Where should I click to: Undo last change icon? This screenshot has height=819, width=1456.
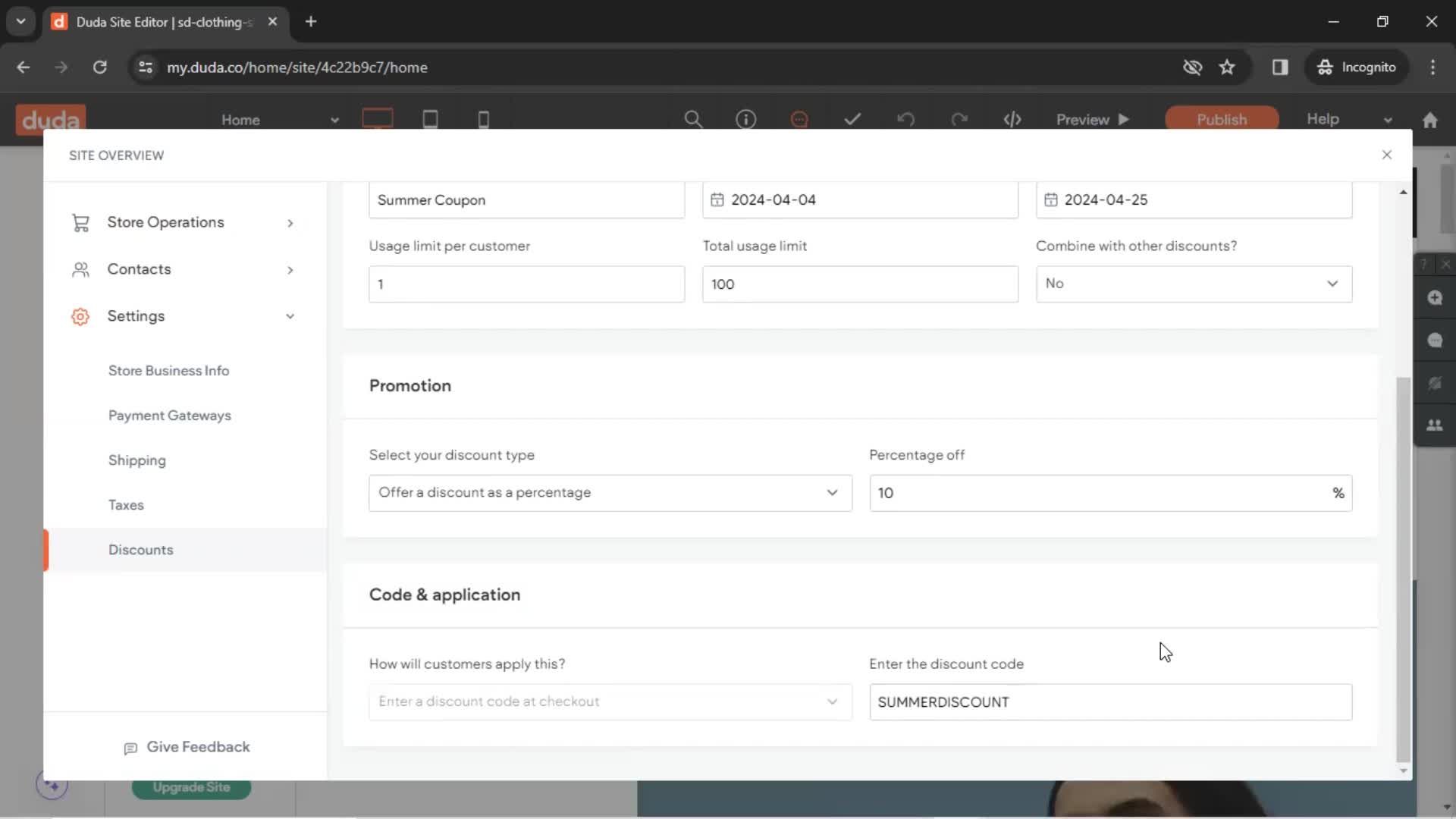905,119
